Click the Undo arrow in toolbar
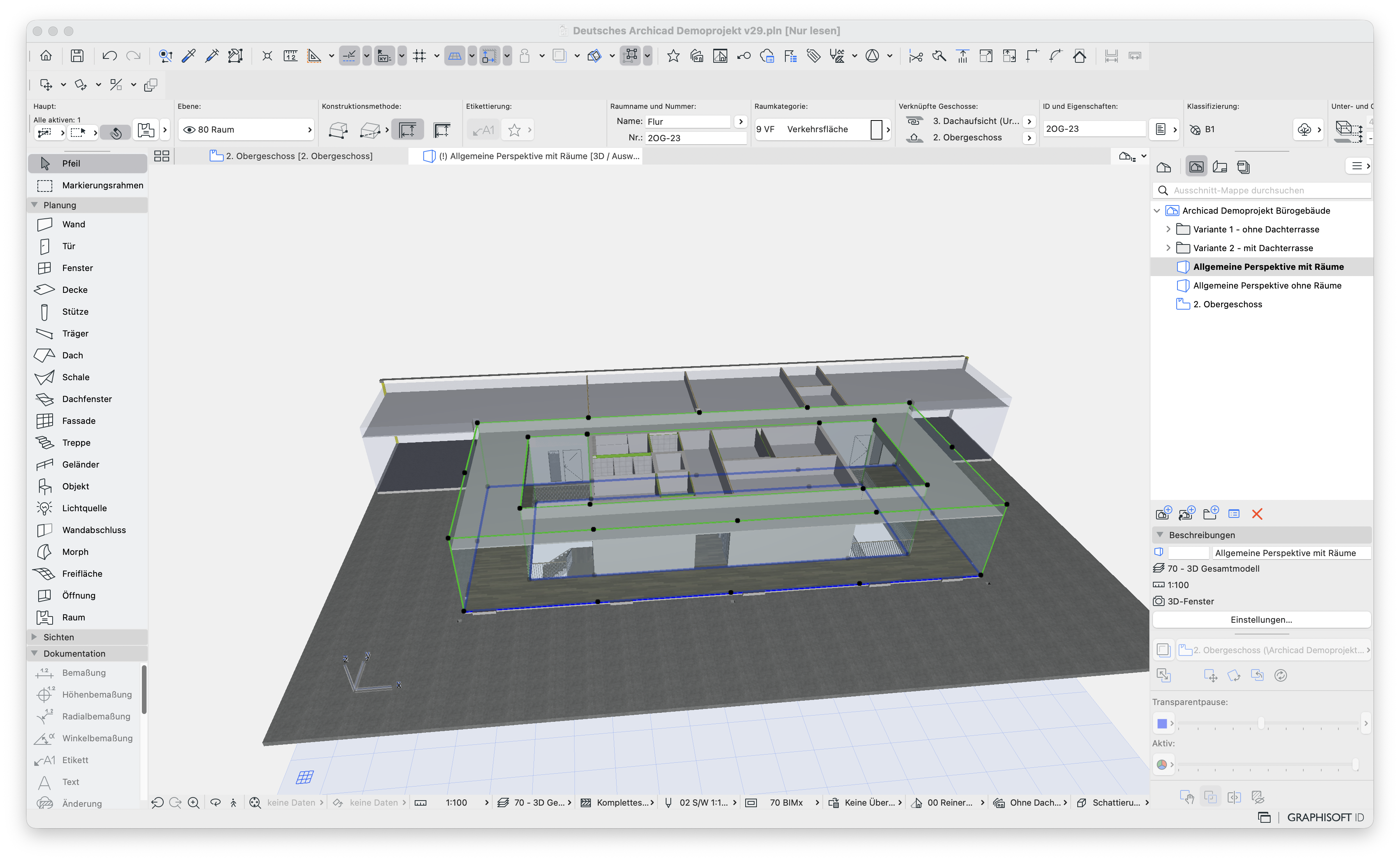 [109, 56]
